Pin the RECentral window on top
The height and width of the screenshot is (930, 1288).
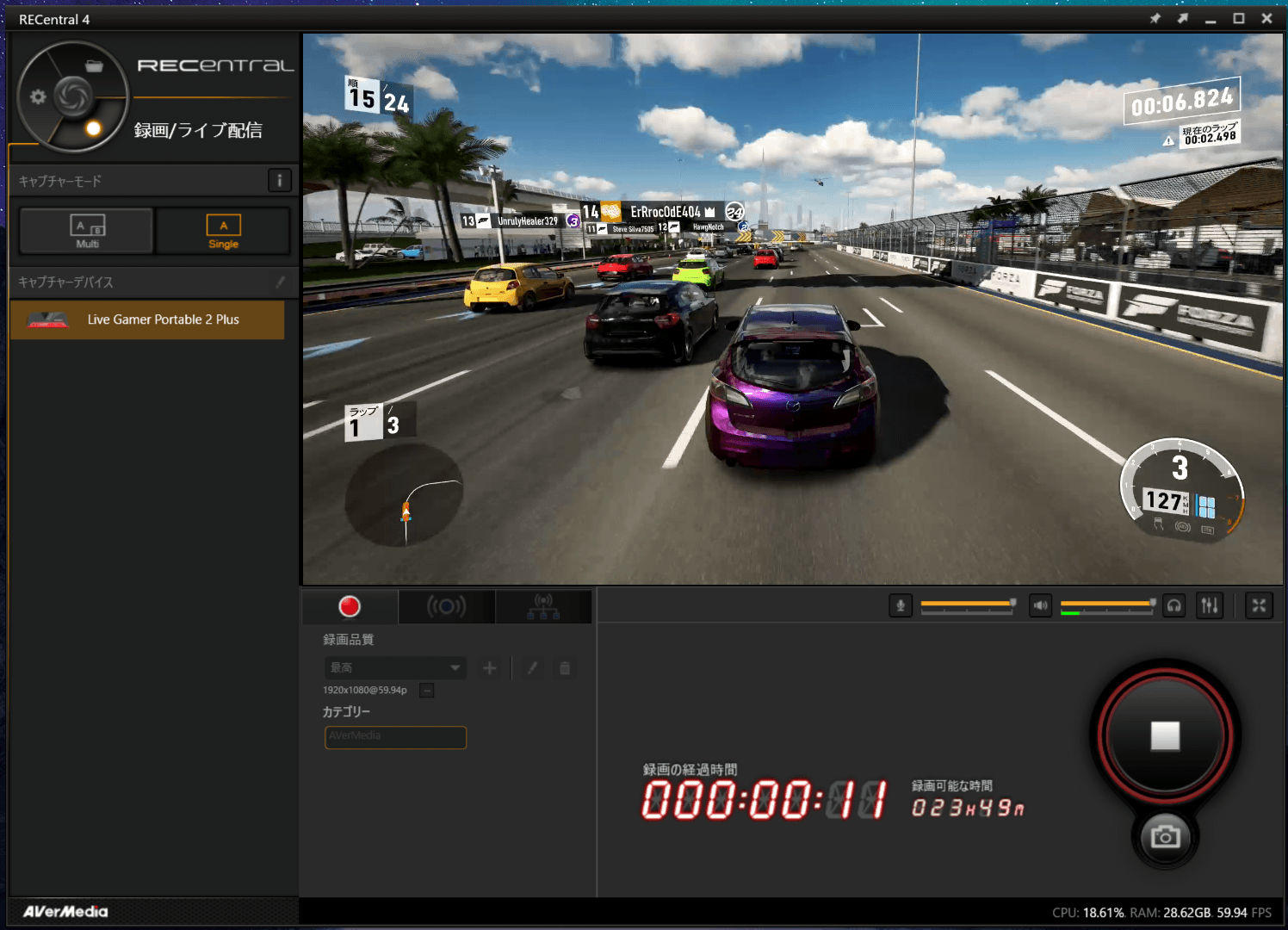[x=1155, y=18]
